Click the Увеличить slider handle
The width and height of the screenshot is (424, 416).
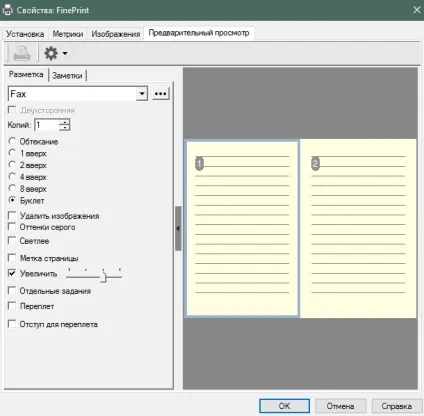pyautogui.click(x=103, y=276)
